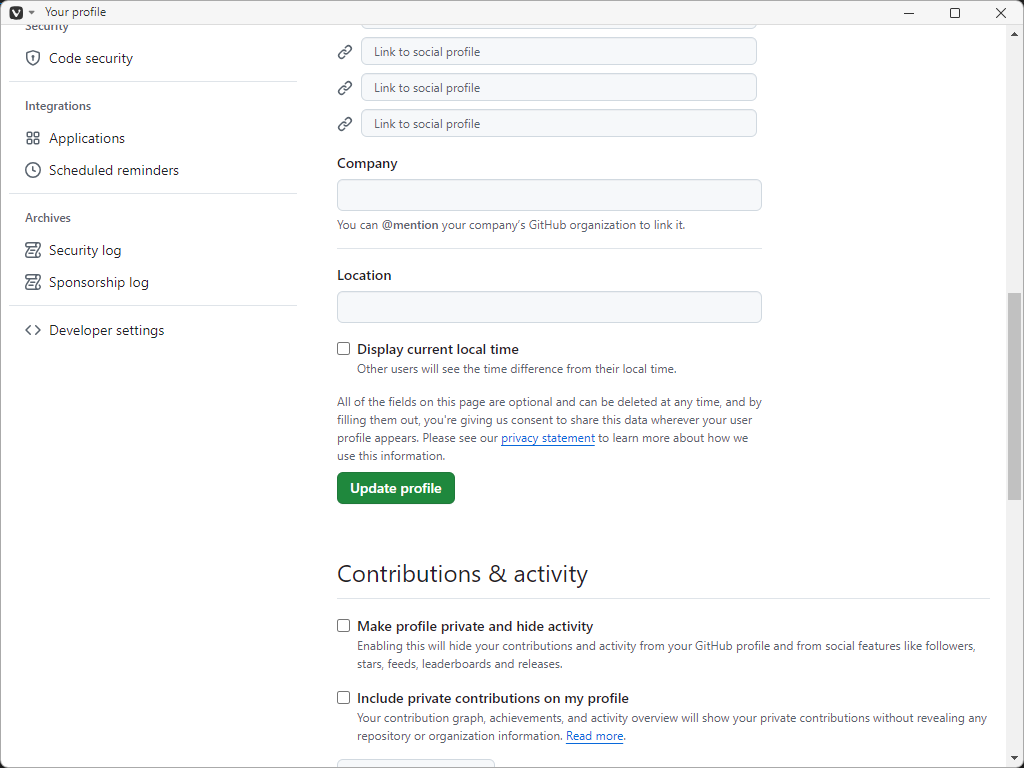The height and width of the screenshot is (768, 1024).
Task: Click the Developer settings code brackets icon
Action: [33, 330]
